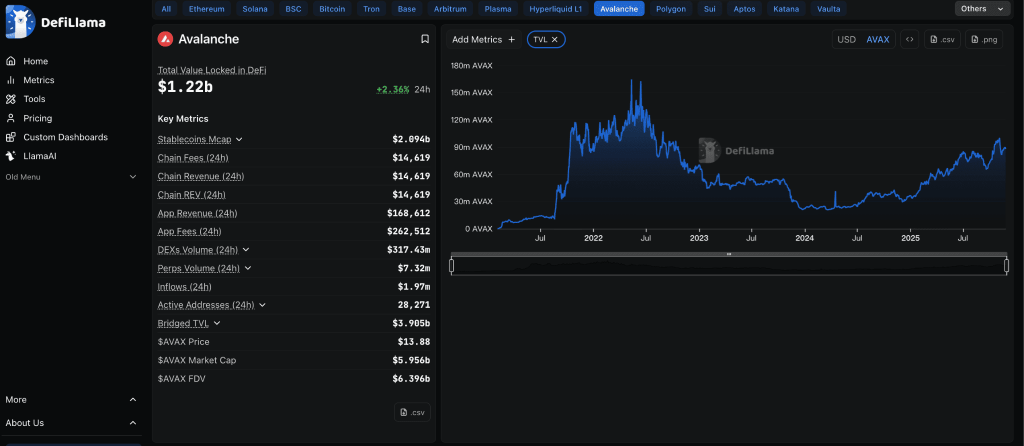
Task: Open Custom Dashboards in sidebar
Action: tap(64, 137)
